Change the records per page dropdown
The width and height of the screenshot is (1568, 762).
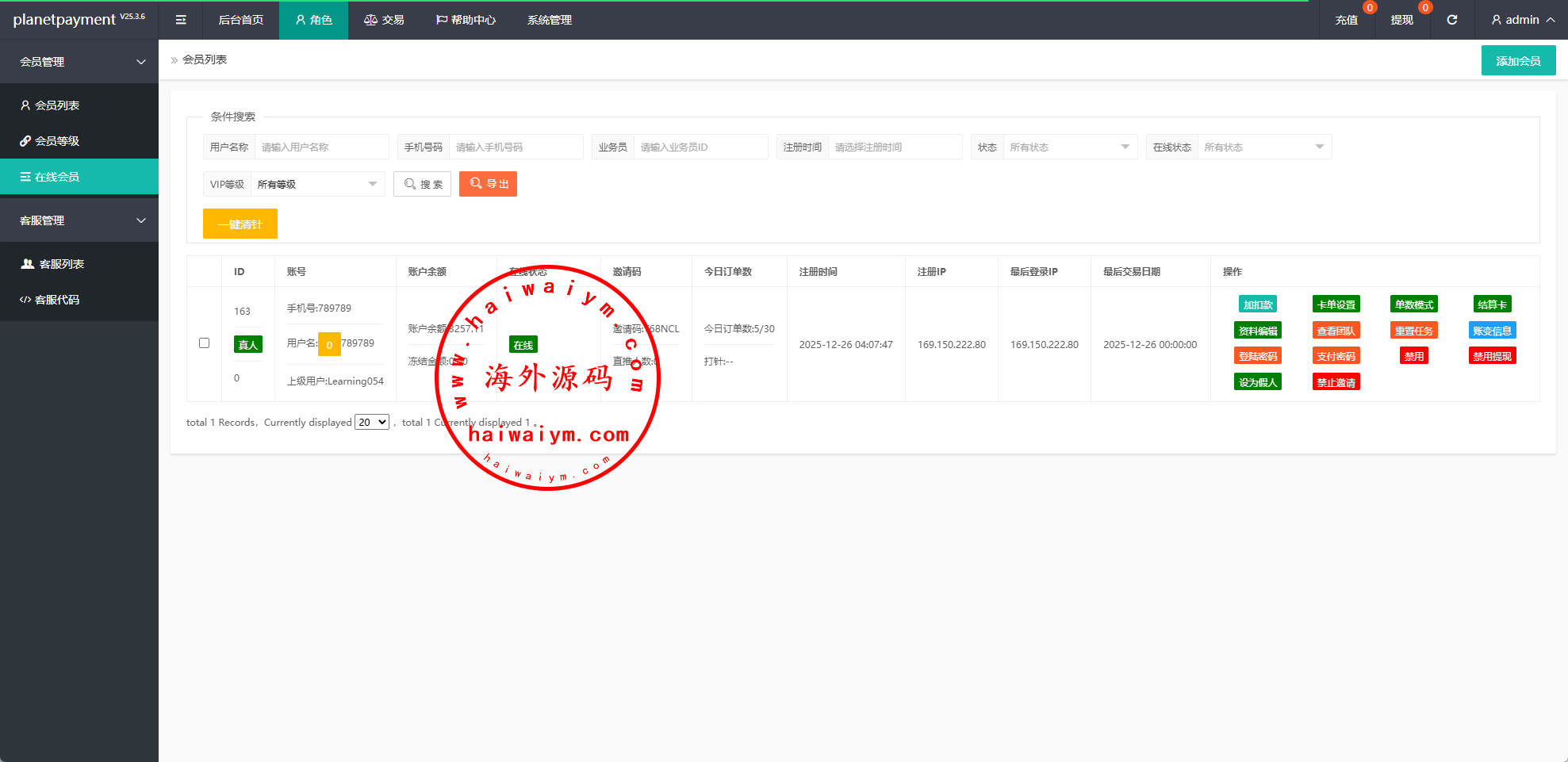pos(372,422)
